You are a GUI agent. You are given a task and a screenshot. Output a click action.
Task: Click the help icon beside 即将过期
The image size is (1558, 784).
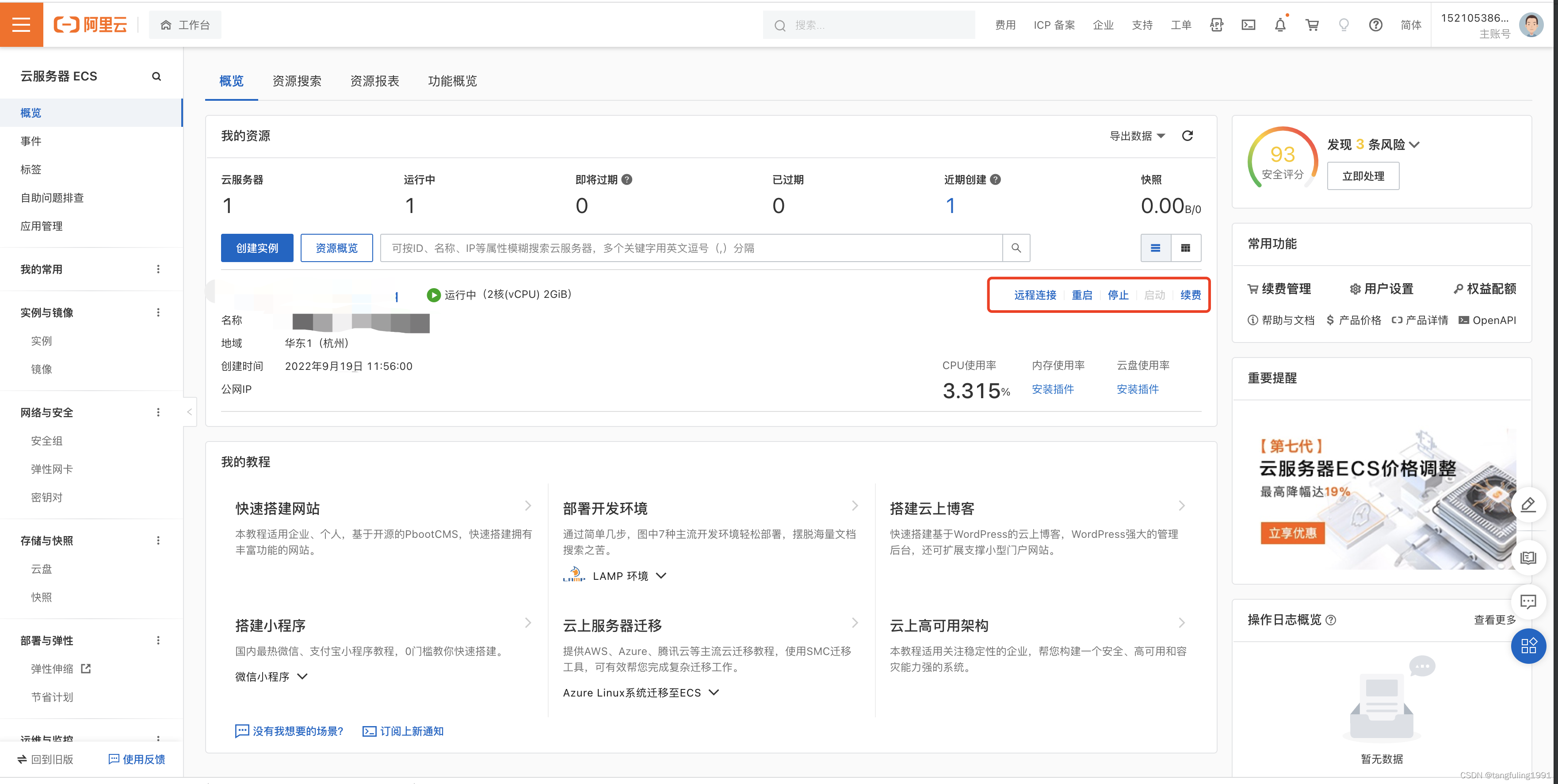pyautogui.click(x=627, y=179)
